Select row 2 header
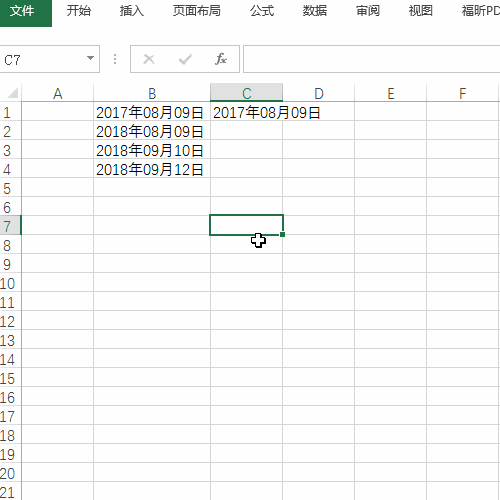Screen dimensions: 500x500 (10, 131)
